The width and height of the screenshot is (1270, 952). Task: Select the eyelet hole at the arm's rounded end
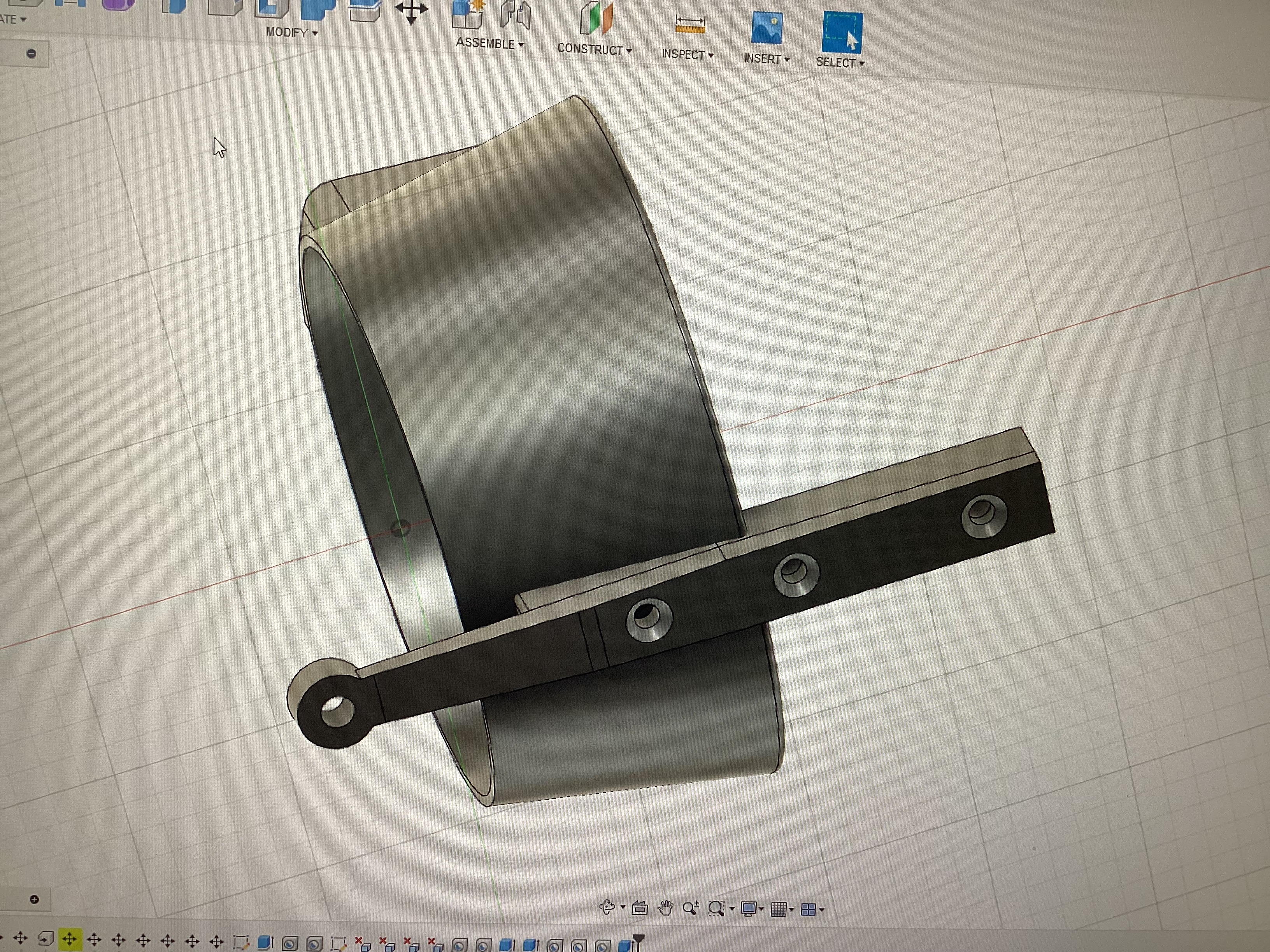[337, 712]
